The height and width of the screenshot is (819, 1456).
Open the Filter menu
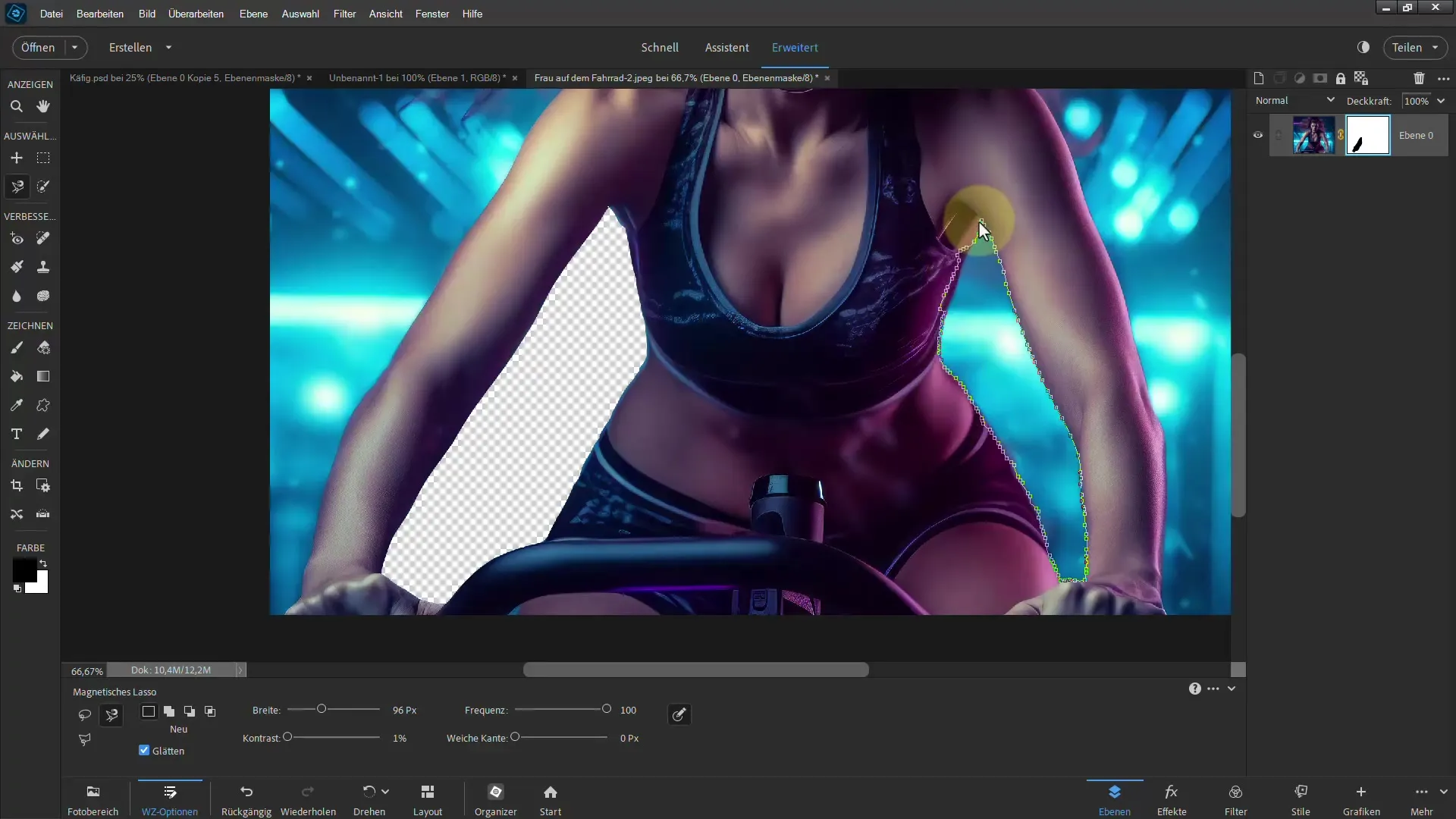(344, 14)
